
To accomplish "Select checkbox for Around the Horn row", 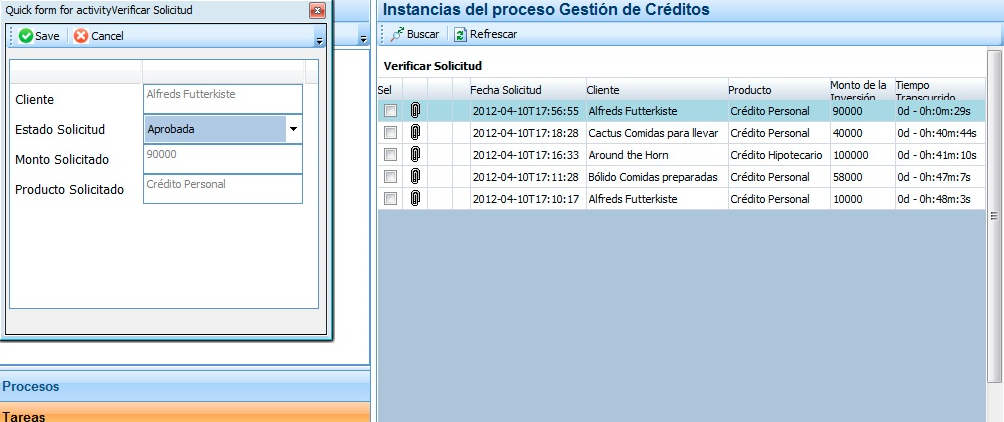I will point(390,155).
